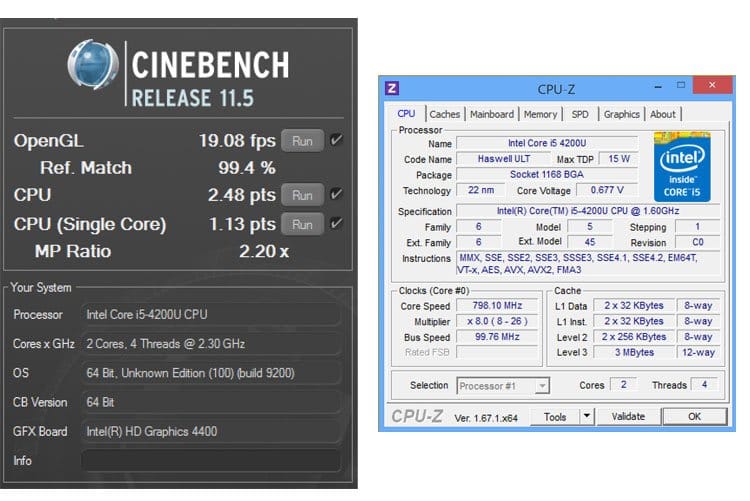This screenshot has width=750, height=501.
Task: Open the SPD tab
Action: click(580, 114)
